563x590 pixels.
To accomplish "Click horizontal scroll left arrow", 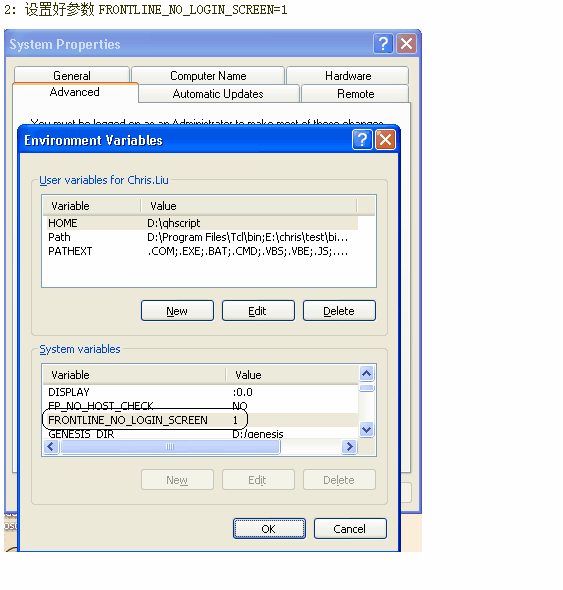I will (51, 447).
